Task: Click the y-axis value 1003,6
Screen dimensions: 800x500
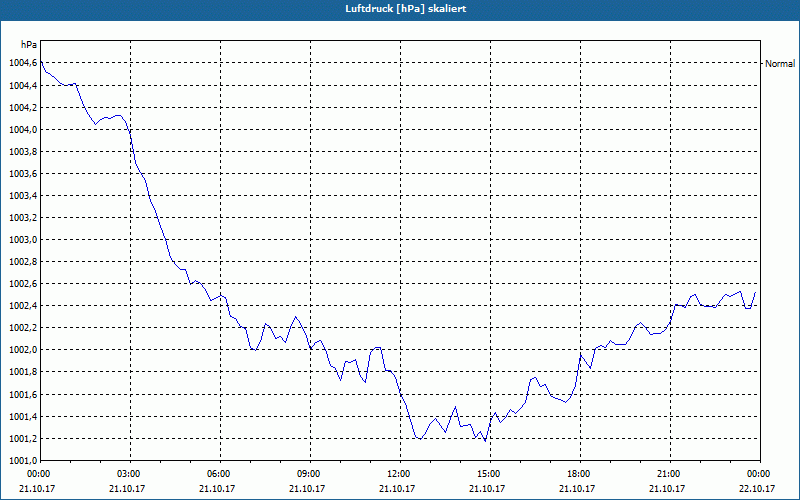Action: coord(23,174)
